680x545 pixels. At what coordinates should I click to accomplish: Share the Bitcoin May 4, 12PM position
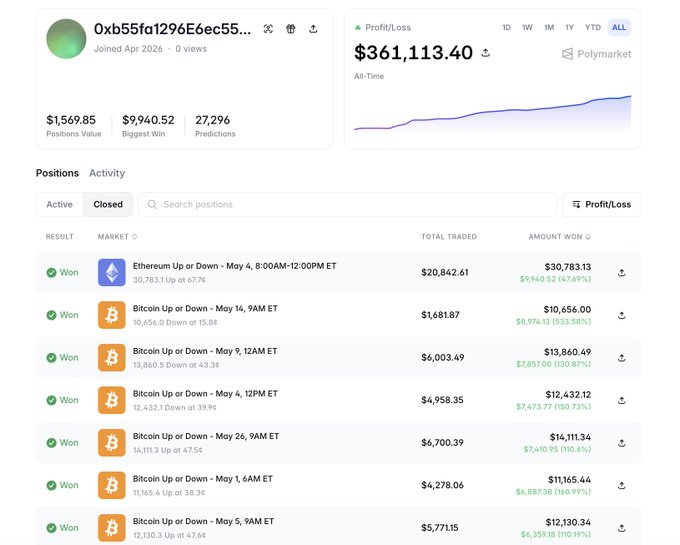click(x=621, y=400)
